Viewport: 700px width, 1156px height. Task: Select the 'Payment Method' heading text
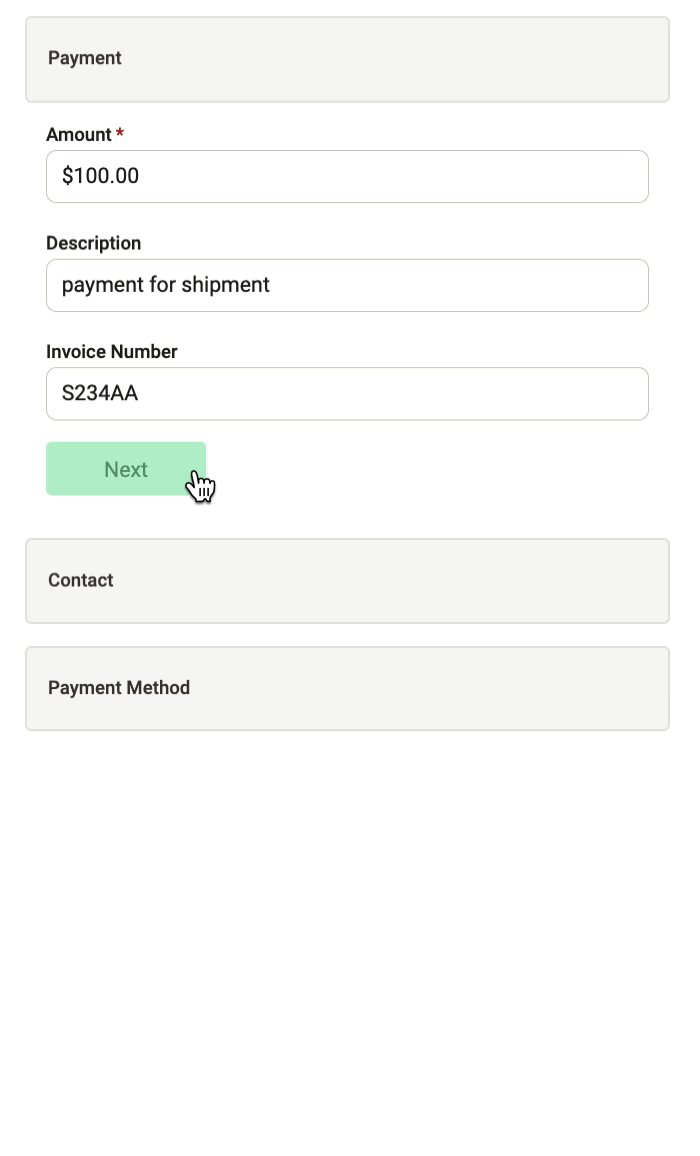coord(119,688)
